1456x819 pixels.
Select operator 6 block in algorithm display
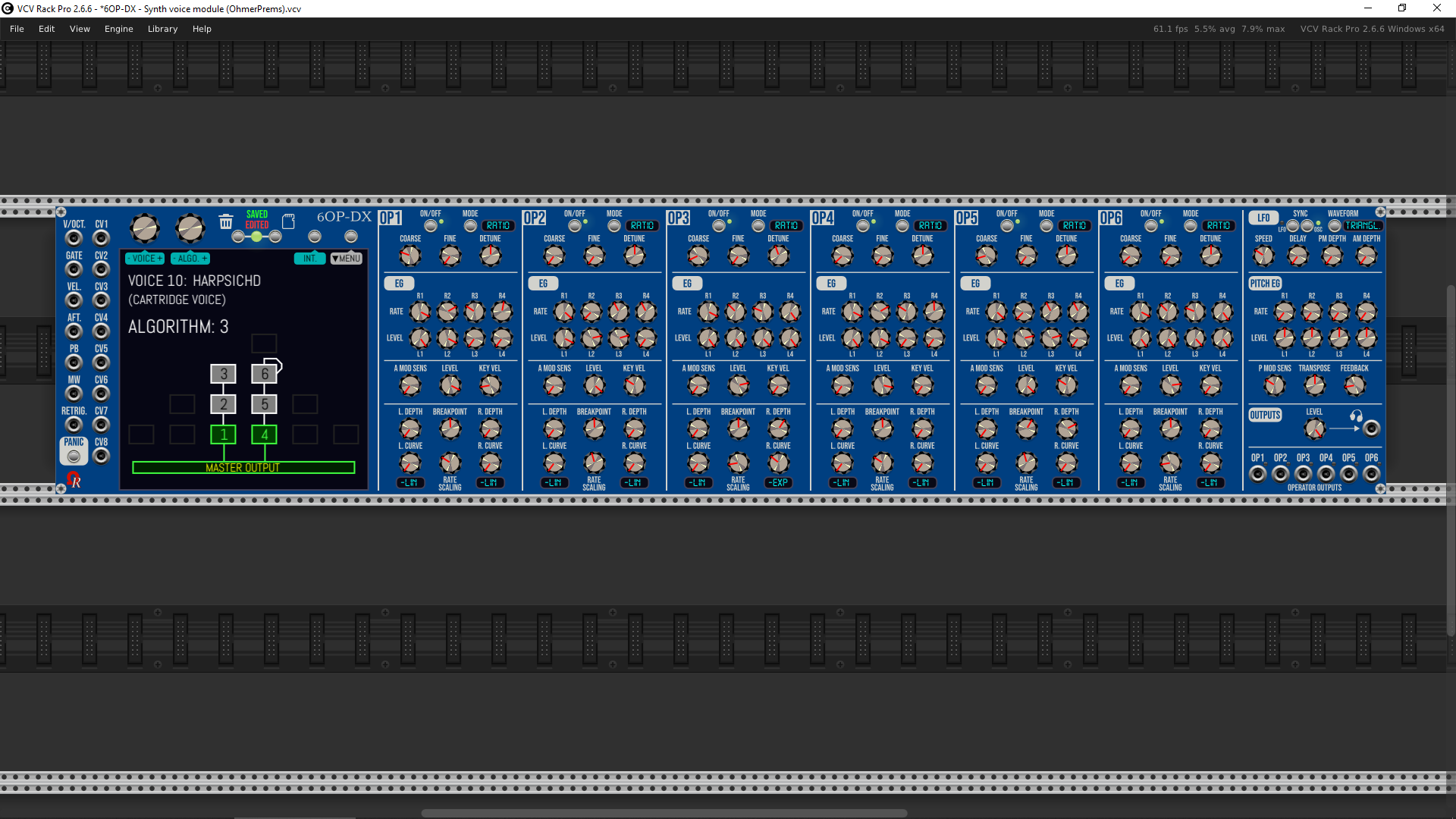pos(264,373)
